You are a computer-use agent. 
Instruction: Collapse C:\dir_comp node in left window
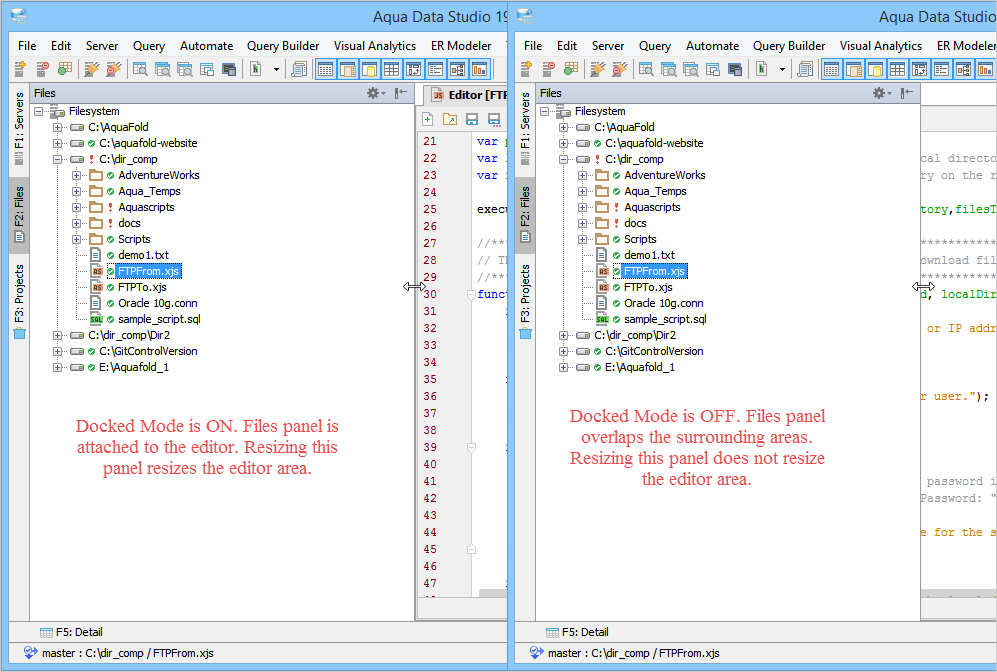tap(57, 159)
